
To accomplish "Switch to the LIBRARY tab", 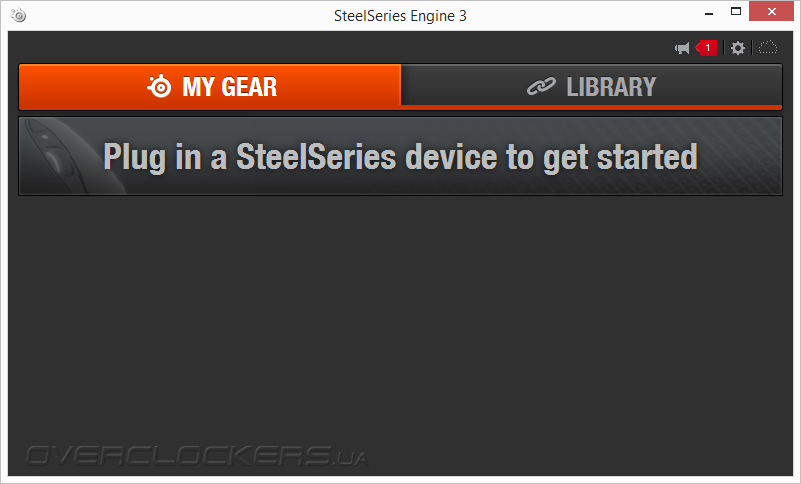I will pyautogui.click(x=590, y=86).
